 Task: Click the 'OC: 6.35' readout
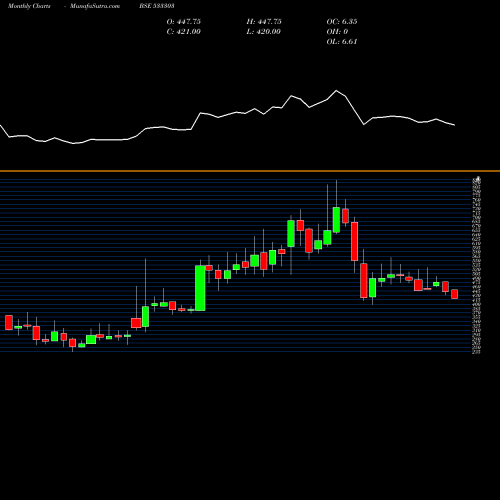pyautogui.click(x=342, y=22)
